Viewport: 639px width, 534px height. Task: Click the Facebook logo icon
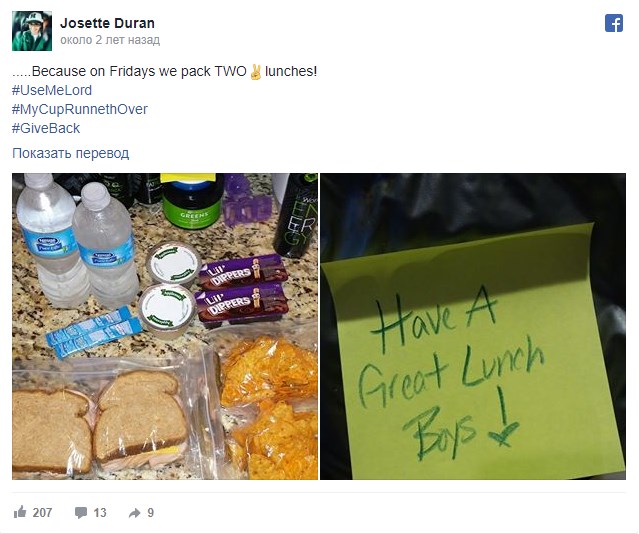614,23
